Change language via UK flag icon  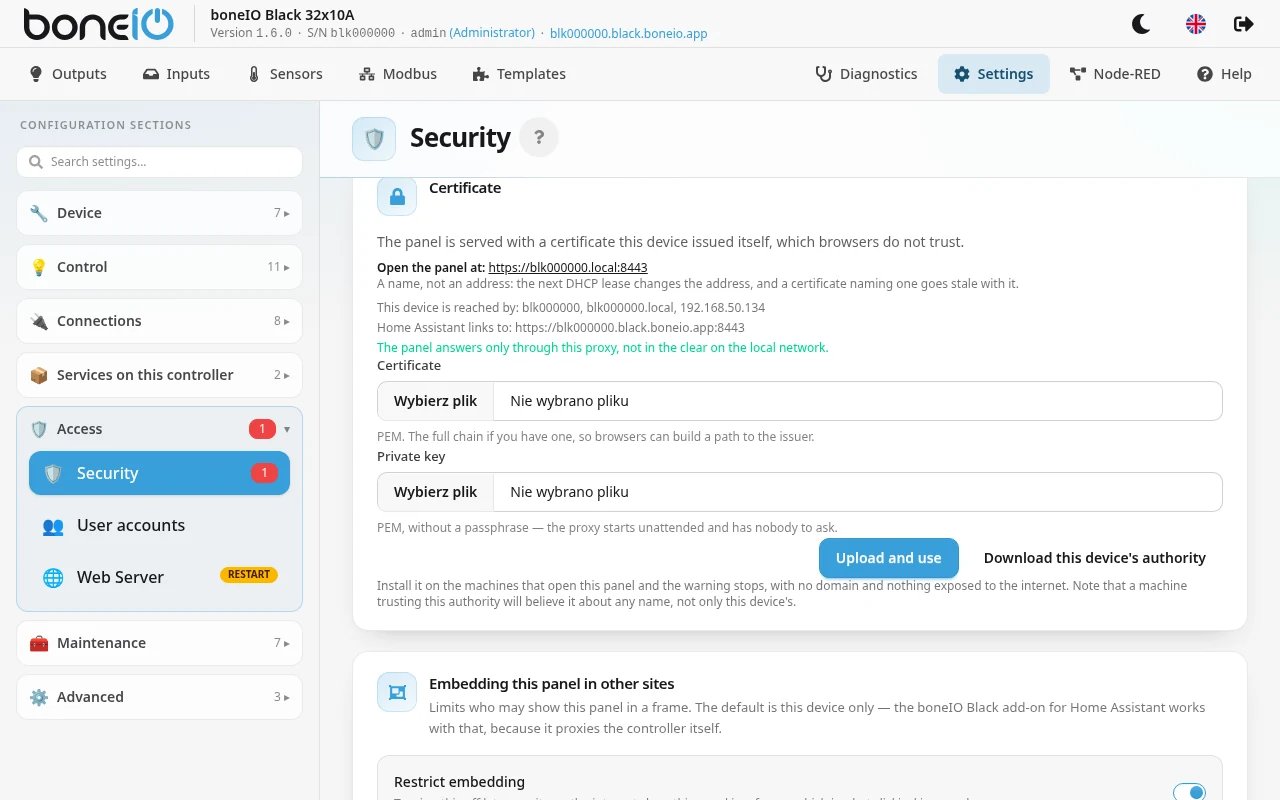click(x=1196, y=24)
